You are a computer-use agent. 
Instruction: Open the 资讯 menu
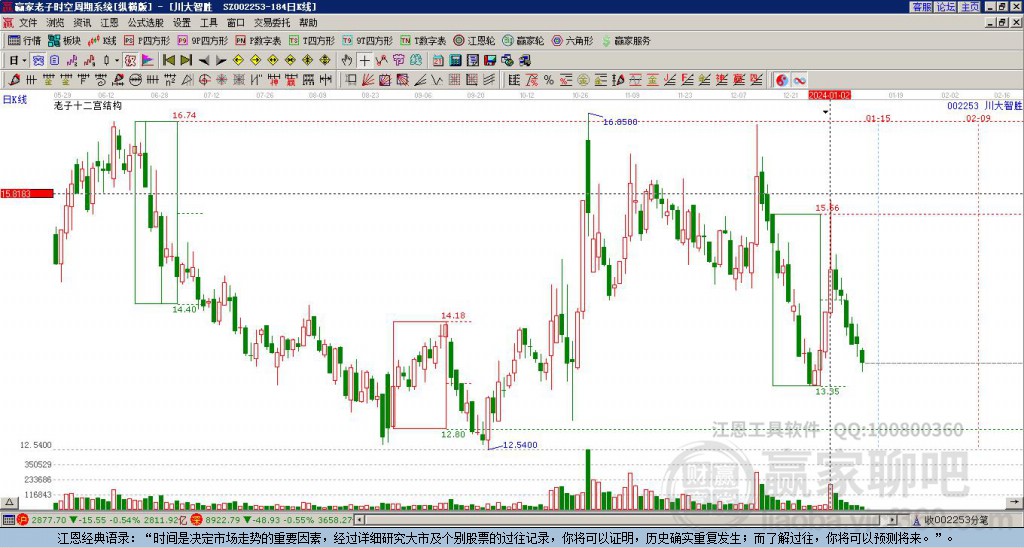(x=82, y=23)
